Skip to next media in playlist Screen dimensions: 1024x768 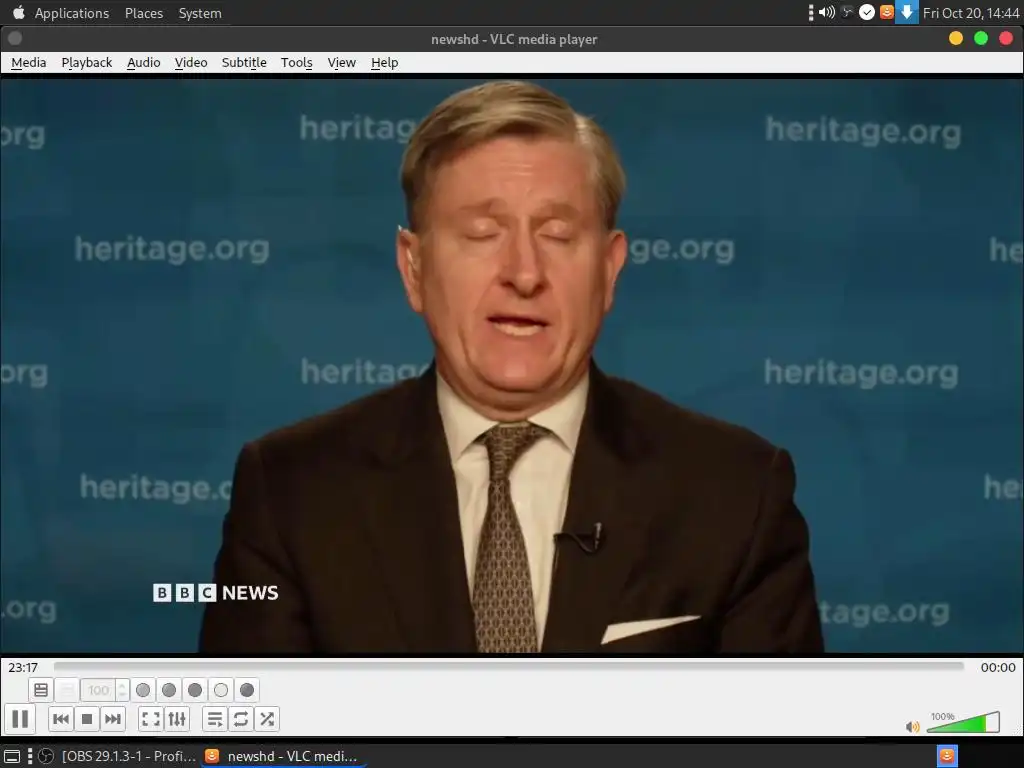(x=113, y=719)
